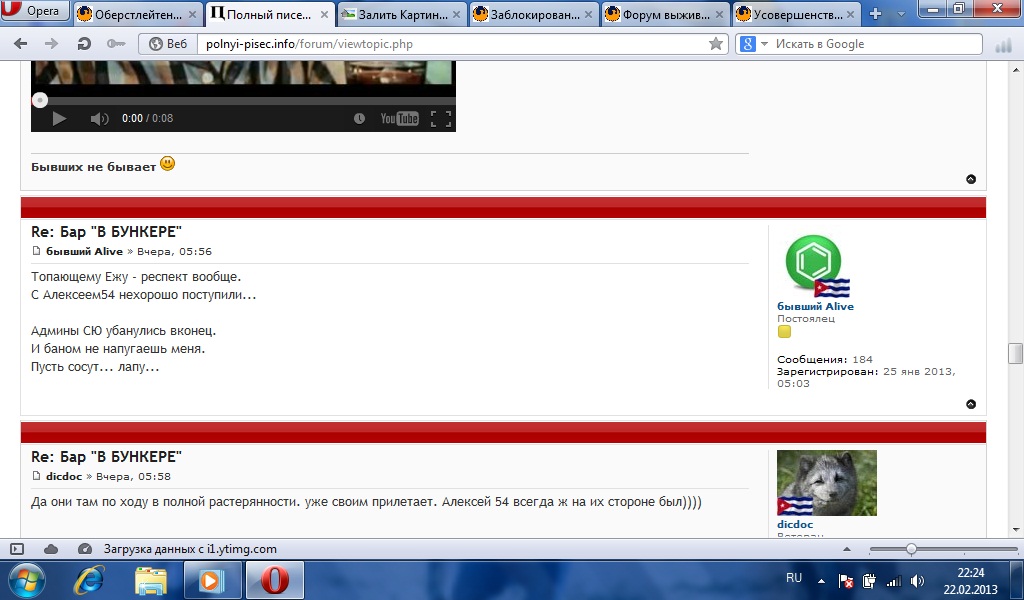Image resolution: width=1024 pixels, height=600 pixels.
Task: Open post title above dicdoc
Action: pyautogui.click(x=106, y=457)
